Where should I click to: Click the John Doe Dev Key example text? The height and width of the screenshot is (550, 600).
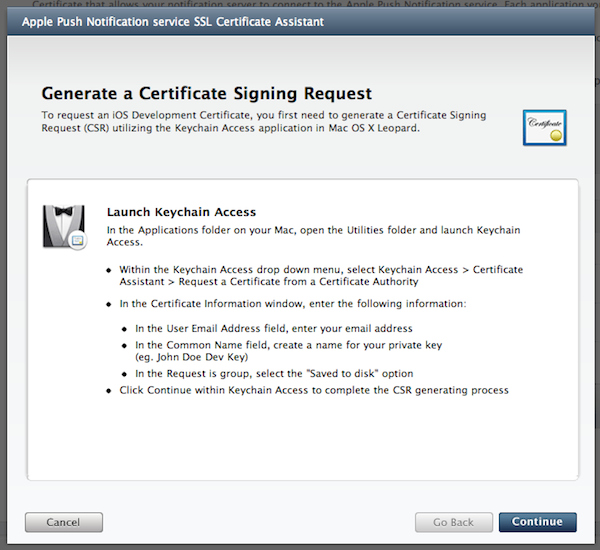(x=191, y=357)
